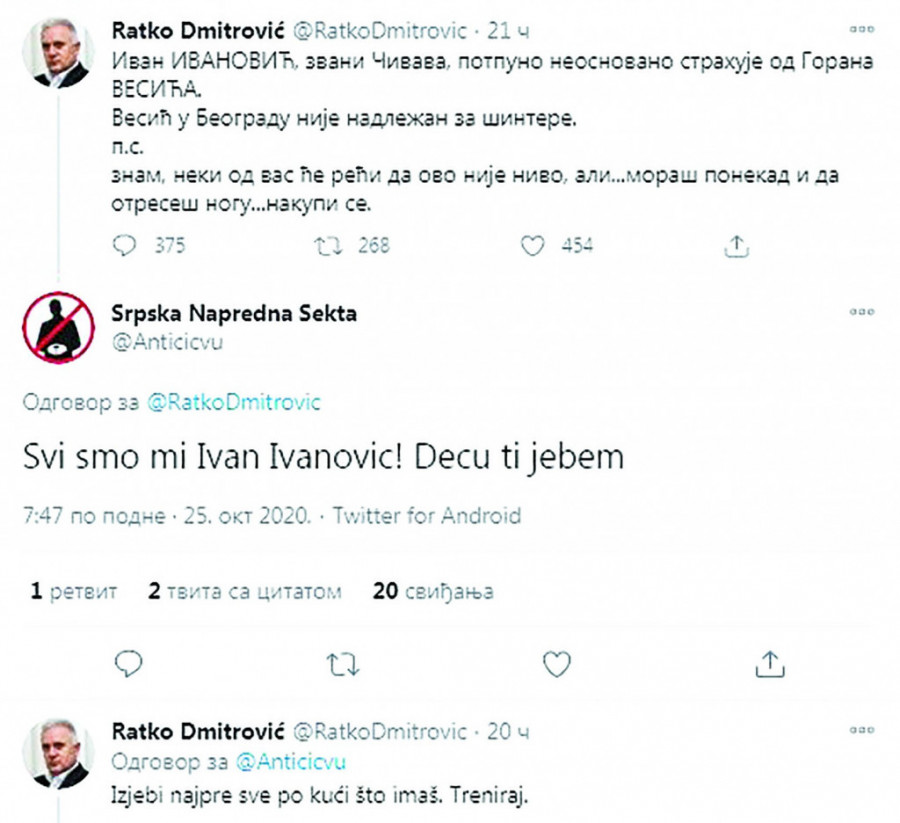
Task: Like the Srpska Napredna Sekta tweet
Action: pyautogui.click(x=556, y=661)
